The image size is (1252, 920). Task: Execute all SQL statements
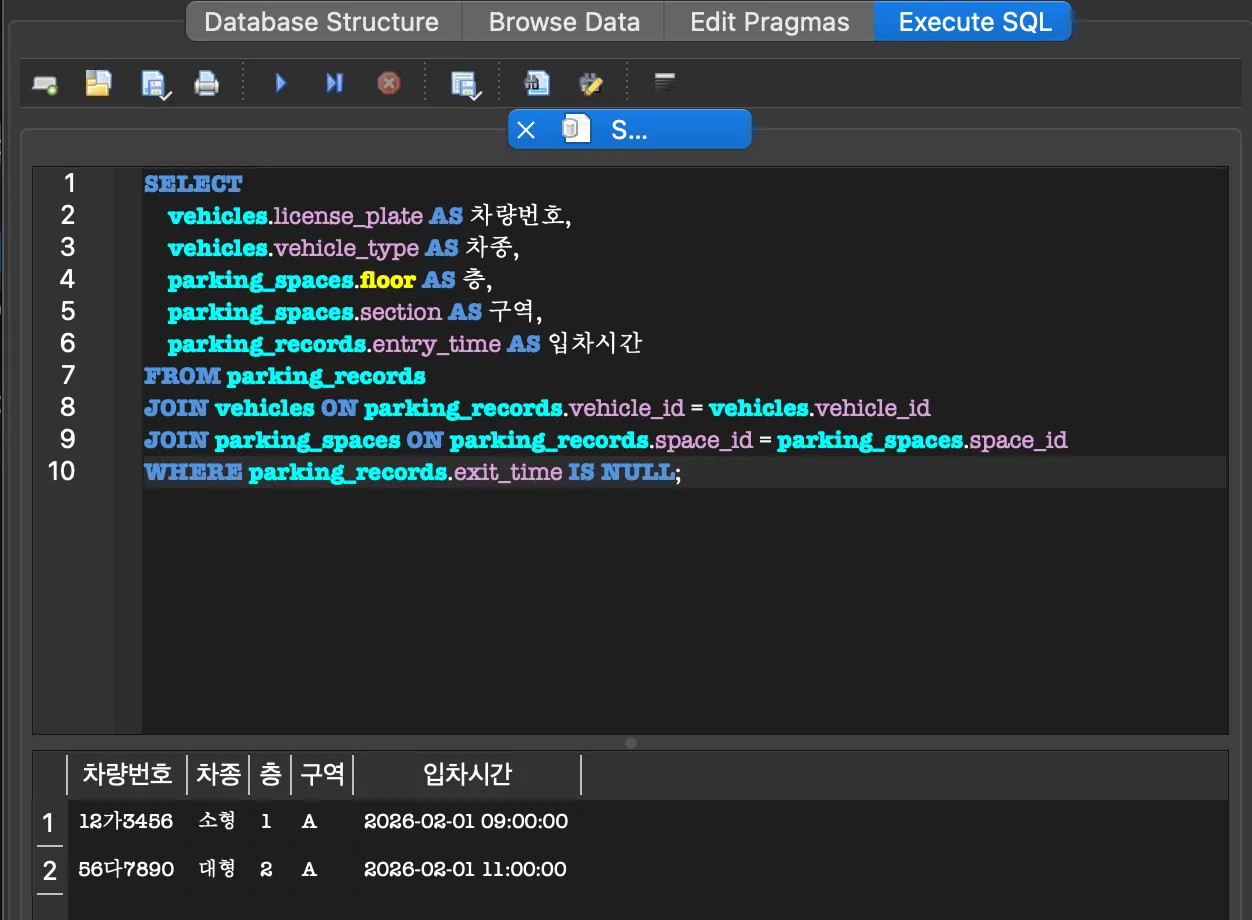[x=280, y=83]
